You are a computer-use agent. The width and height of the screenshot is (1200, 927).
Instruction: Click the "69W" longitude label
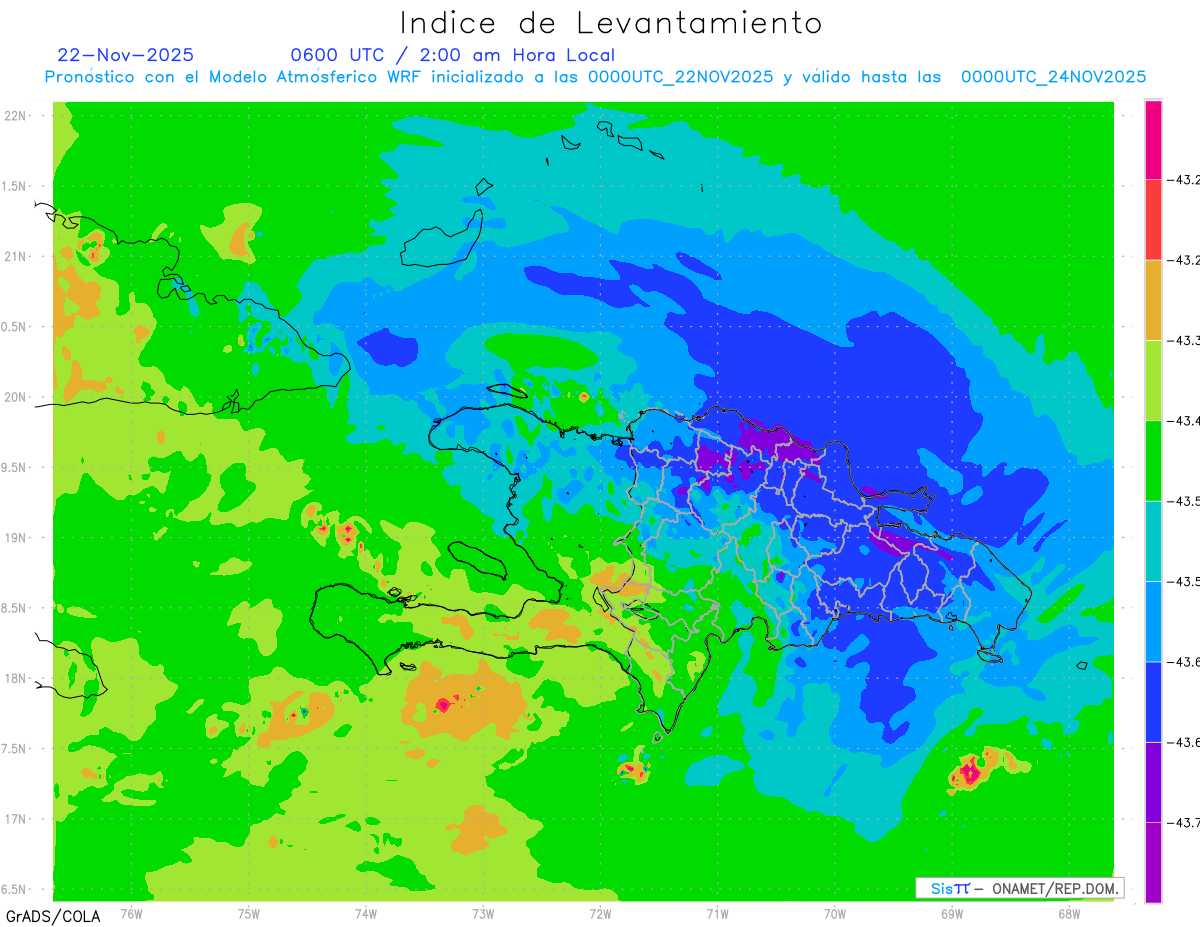[951, 914]
